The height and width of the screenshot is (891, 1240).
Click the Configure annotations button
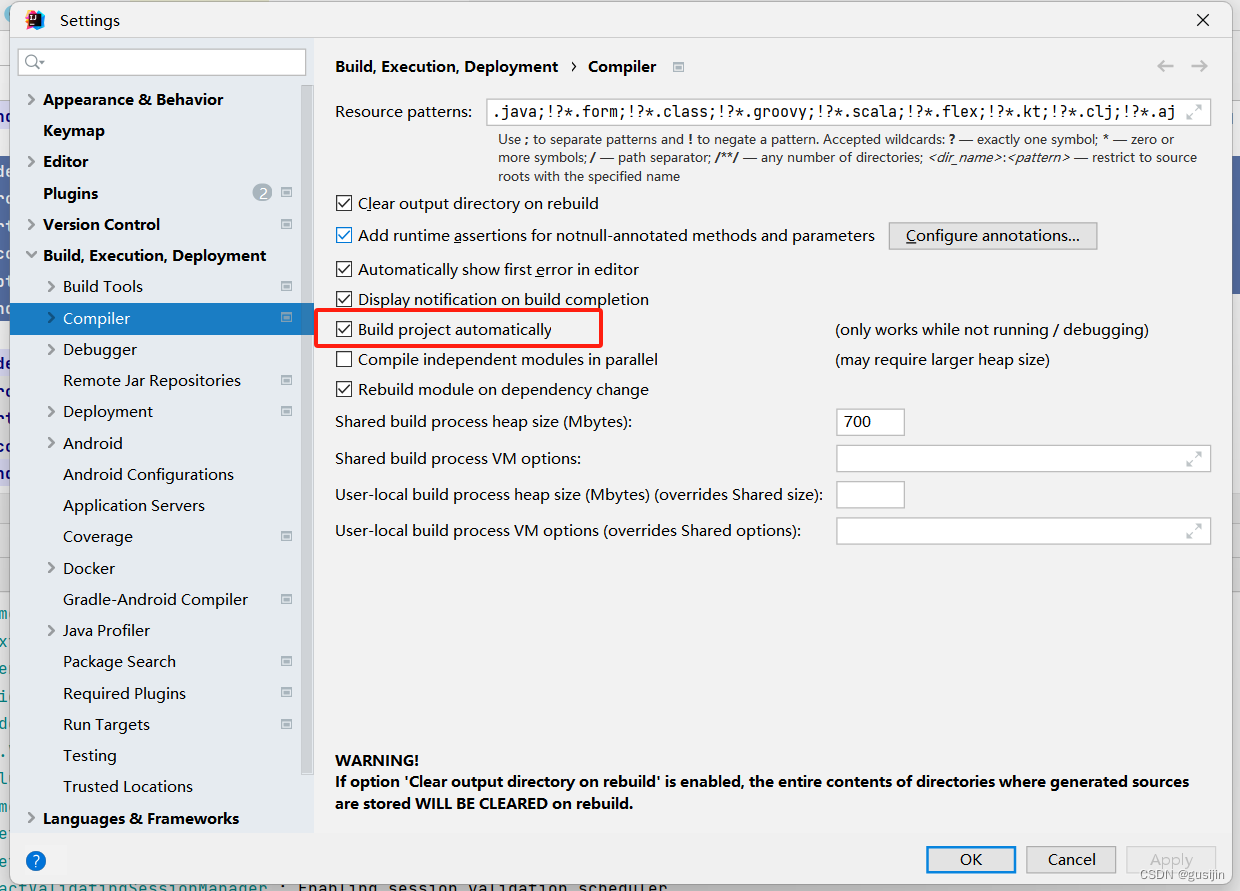993,236
